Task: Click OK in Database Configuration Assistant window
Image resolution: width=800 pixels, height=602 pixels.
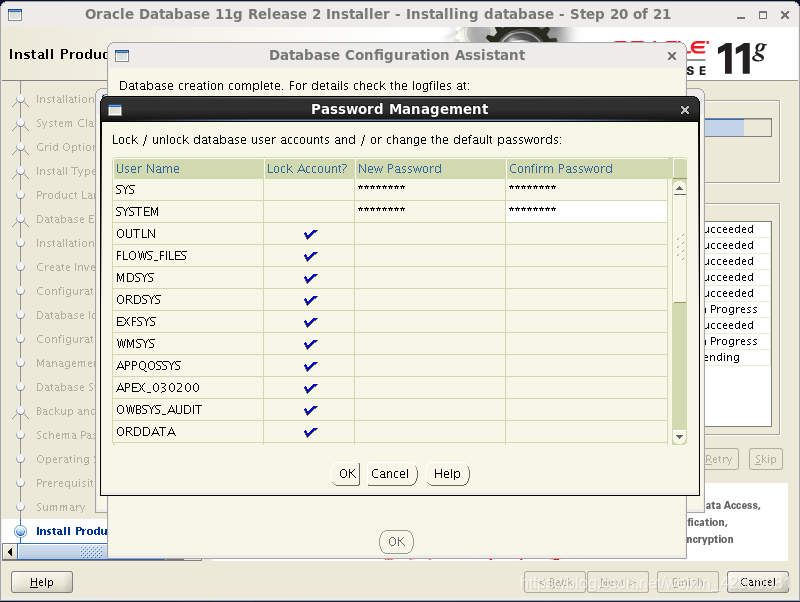Action: tap(396, 542)
